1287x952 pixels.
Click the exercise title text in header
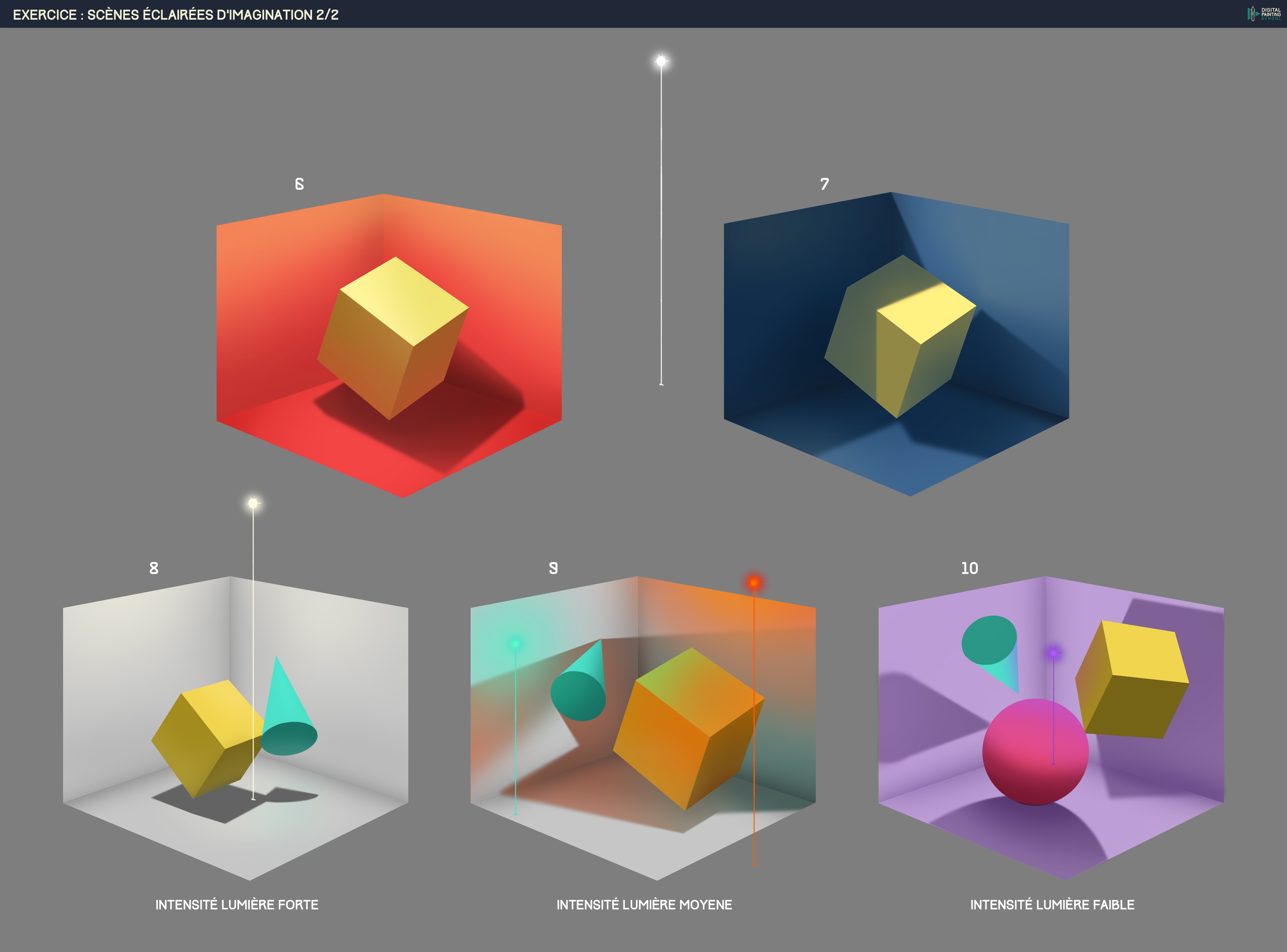pyautogui.click(x=176, y=15)
